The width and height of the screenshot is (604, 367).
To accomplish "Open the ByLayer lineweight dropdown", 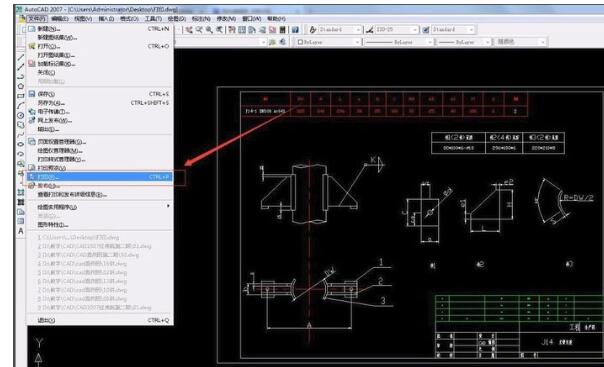I will pos(464,42).
